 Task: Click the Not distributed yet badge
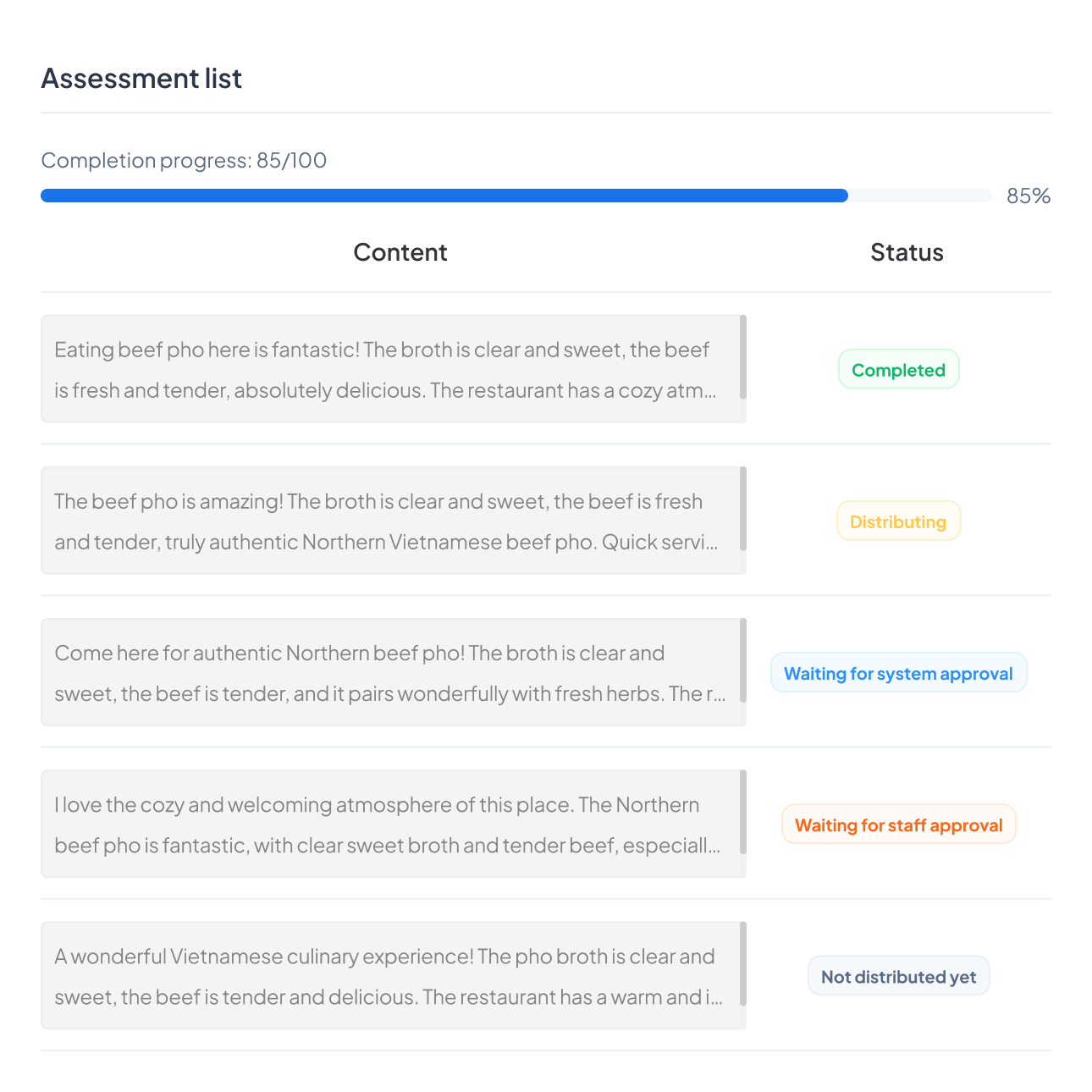tap(898, 977)
